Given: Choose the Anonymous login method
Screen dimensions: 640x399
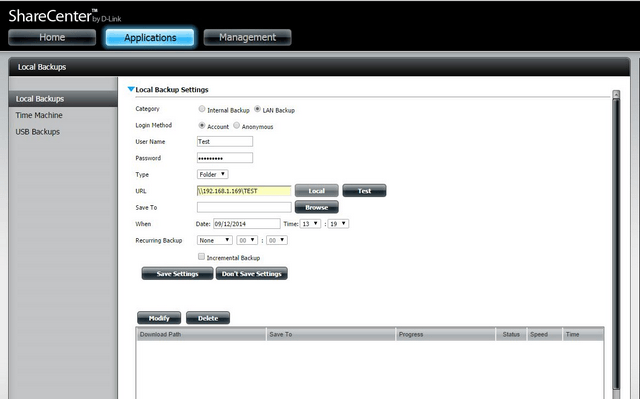Looking at the screenshot, I should click(236, 125).
